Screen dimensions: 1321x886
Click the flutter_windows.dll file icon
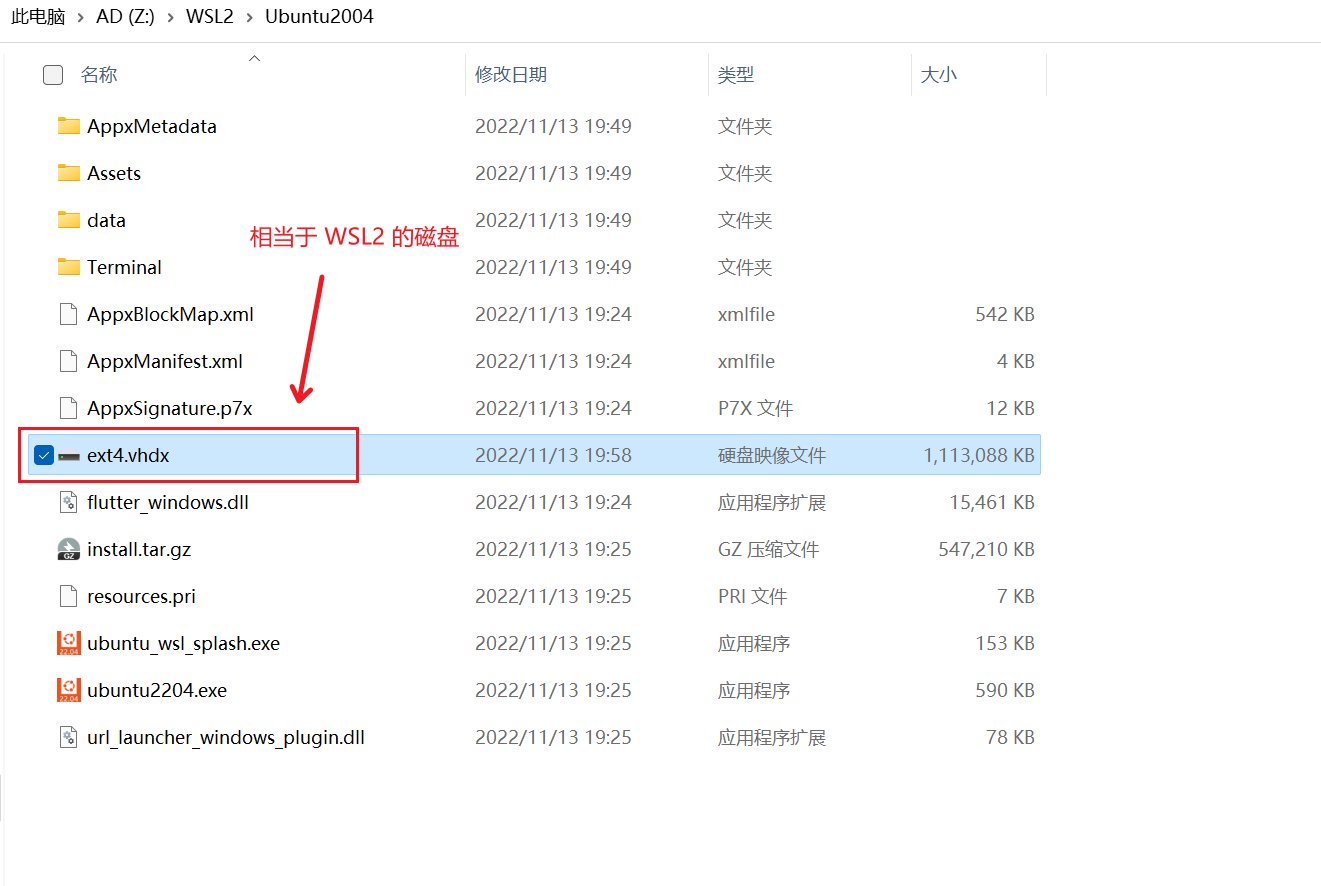pos(68,502)
